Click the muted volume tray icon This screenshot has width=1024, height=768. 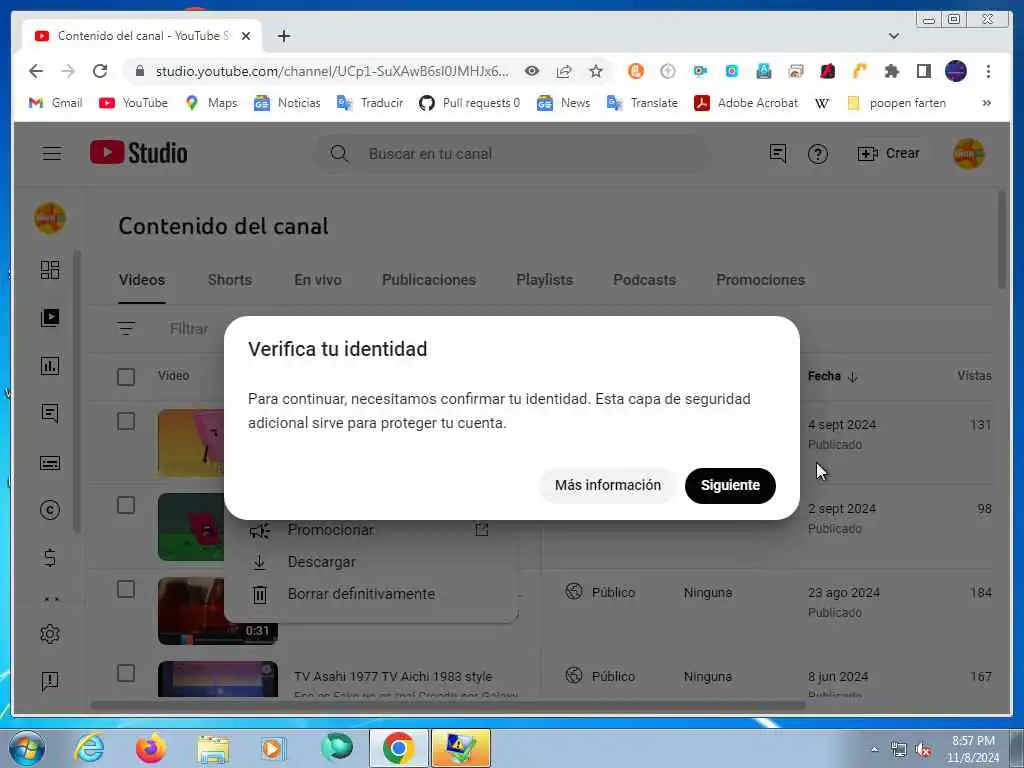(923, 750)
